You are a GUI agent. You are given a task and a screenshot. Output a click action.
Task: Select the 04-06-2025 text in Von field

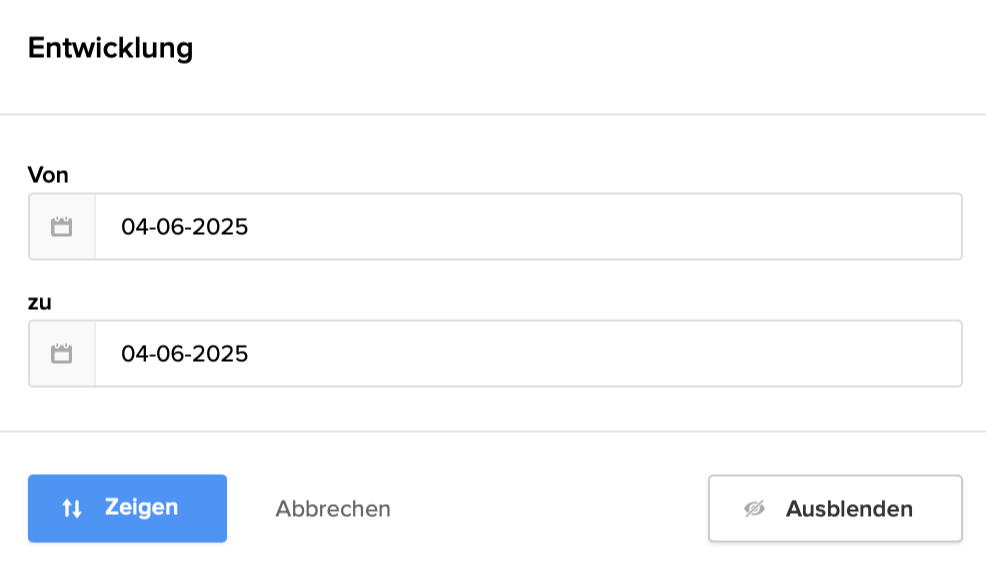185,227
